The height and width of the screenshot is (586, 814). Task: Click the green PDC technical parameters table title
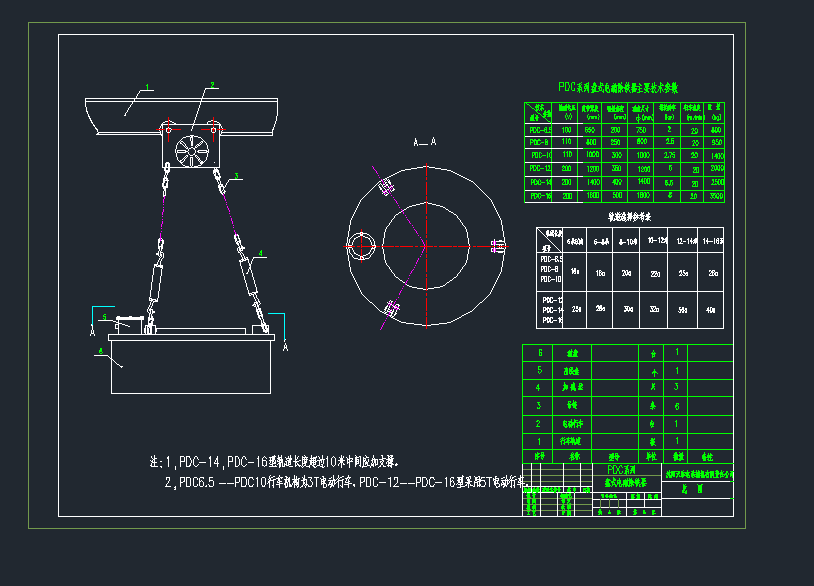(x=618, y=88)
